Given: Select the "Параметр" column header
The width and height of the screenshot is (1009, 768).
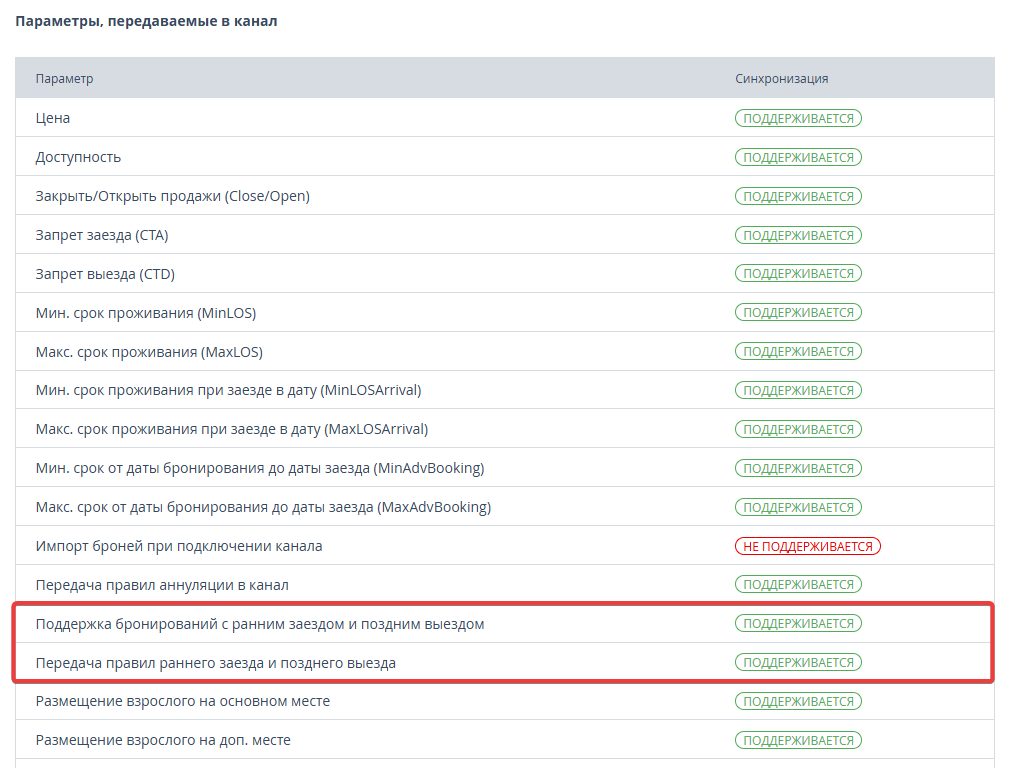Looking at the screenshot, I should (64, 79).
